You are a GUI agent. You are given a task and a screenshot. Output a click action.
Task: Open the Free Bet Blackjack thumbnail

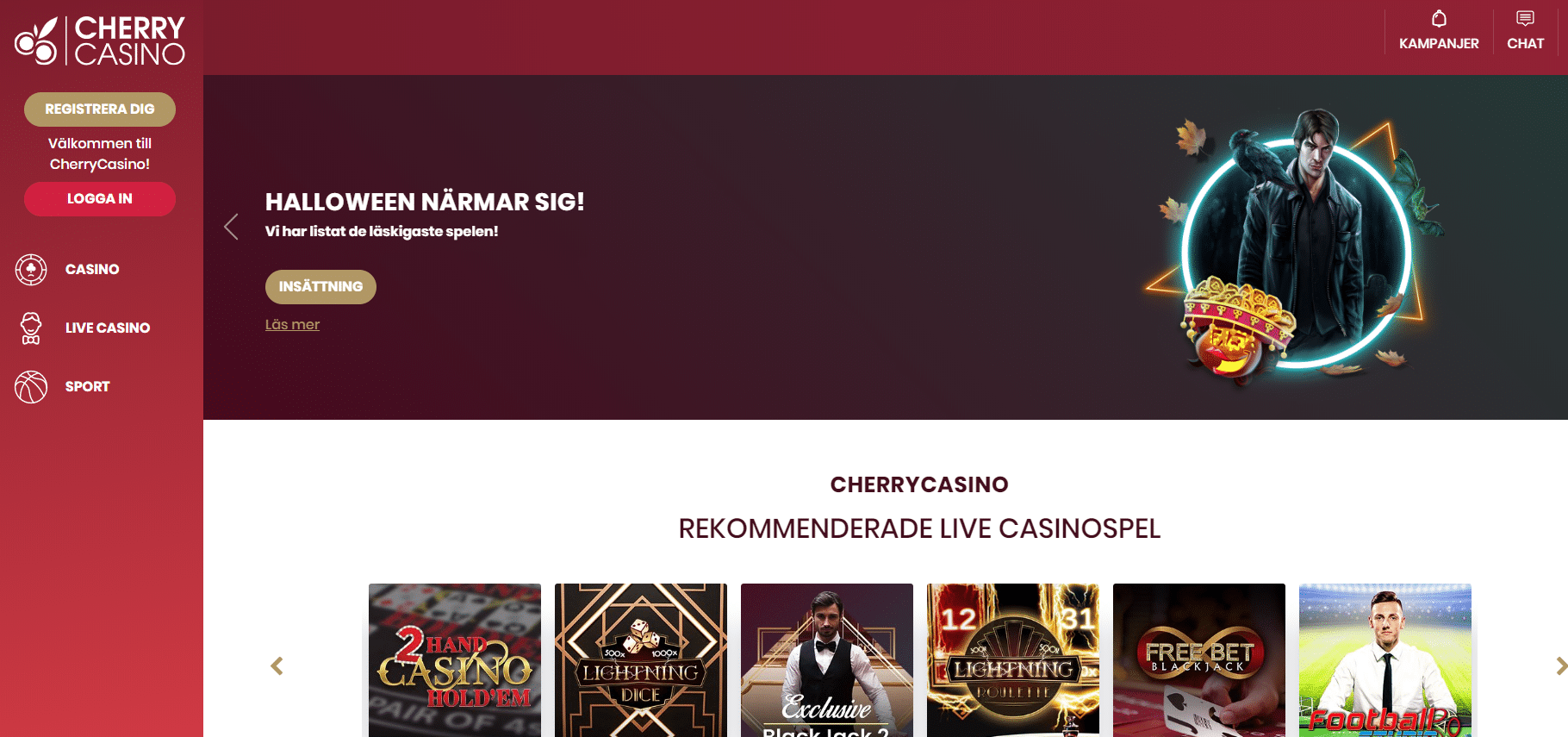[1199, 660]
